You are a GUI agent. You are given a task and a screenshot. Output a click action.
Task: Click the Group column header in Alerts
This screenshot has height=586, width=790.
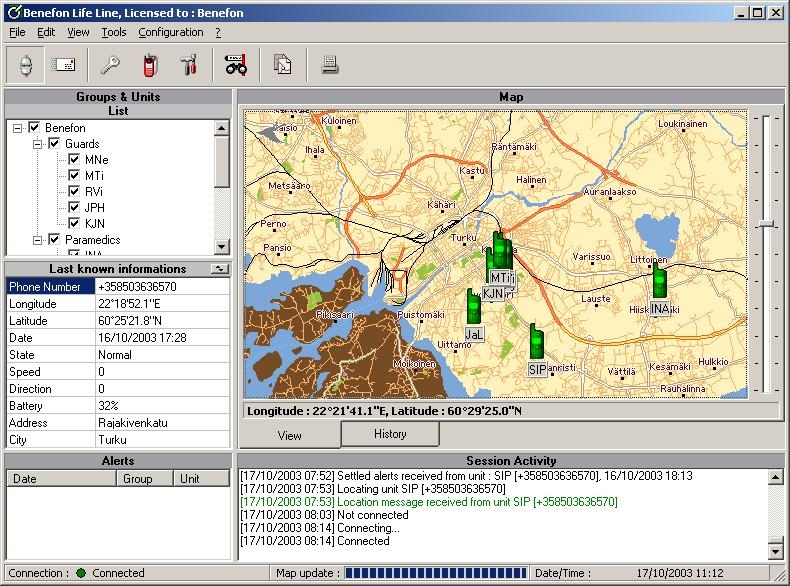[145, 479]
